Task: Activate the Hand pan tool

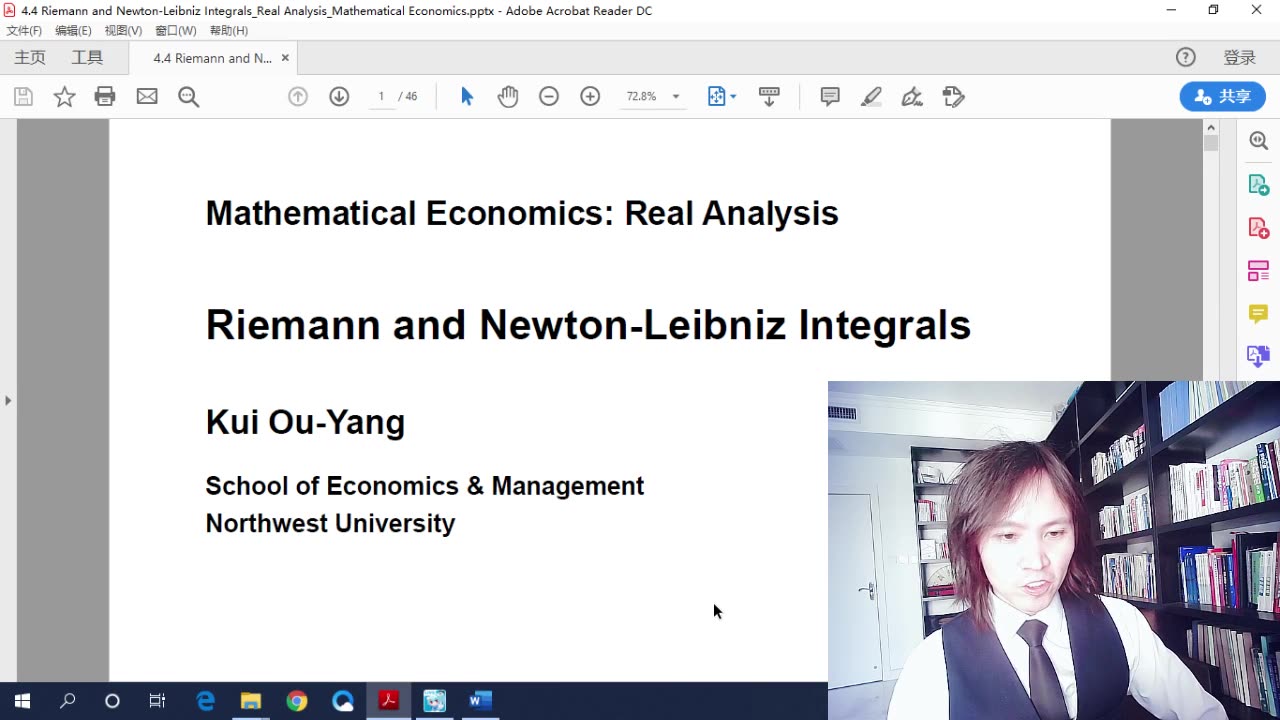Action: point(508,97)
